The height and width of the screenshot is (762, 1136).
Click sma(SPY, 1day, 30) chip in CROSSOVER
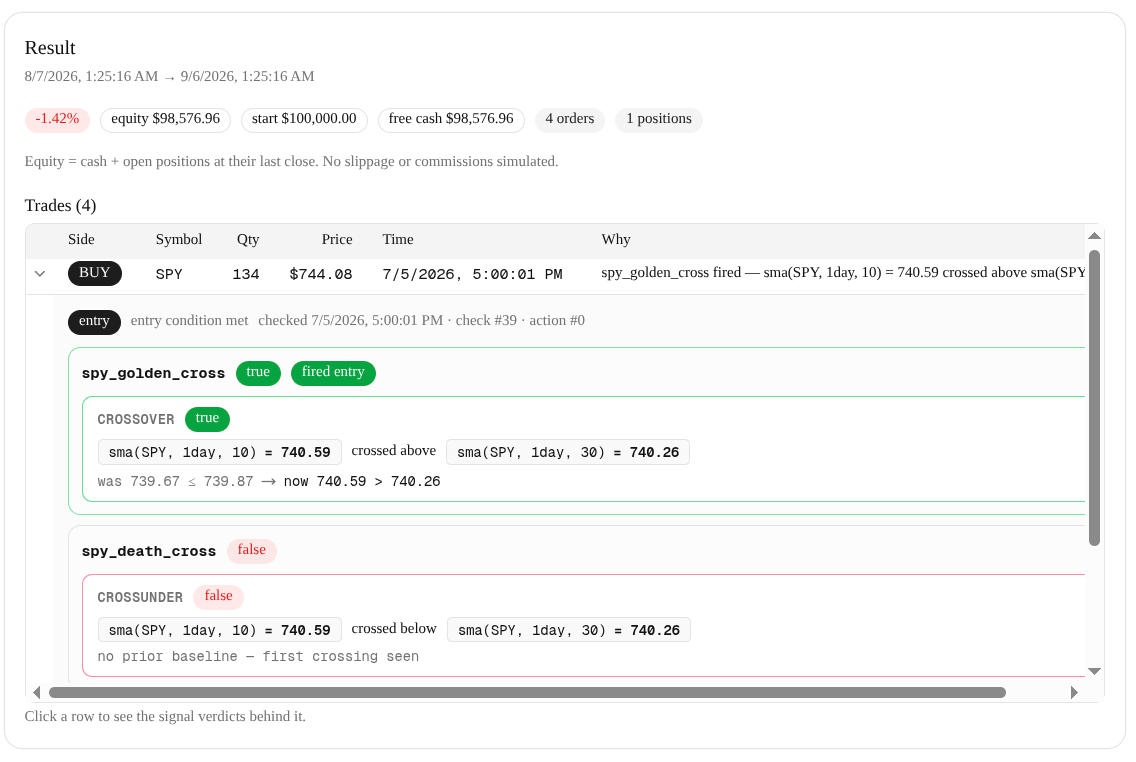[568, 452]
